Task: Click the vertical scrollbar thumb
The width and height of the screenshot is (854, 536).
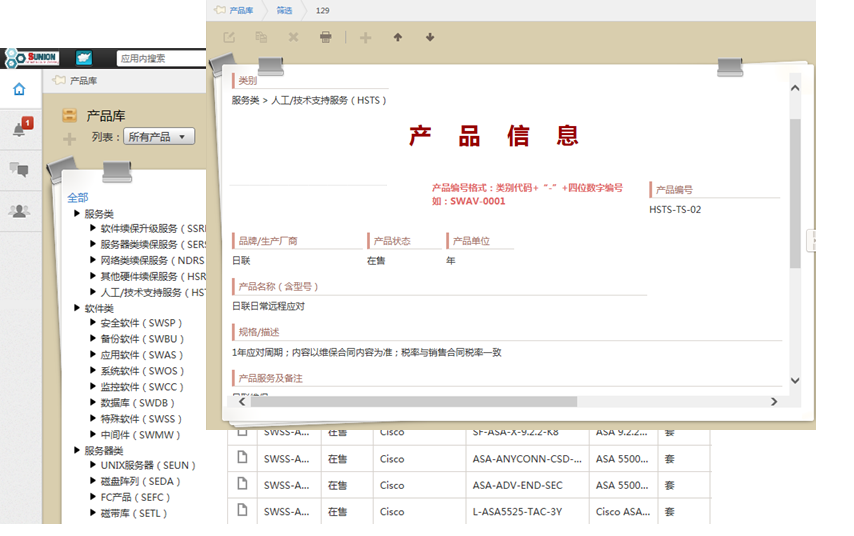Action: (x=795, y=193)
